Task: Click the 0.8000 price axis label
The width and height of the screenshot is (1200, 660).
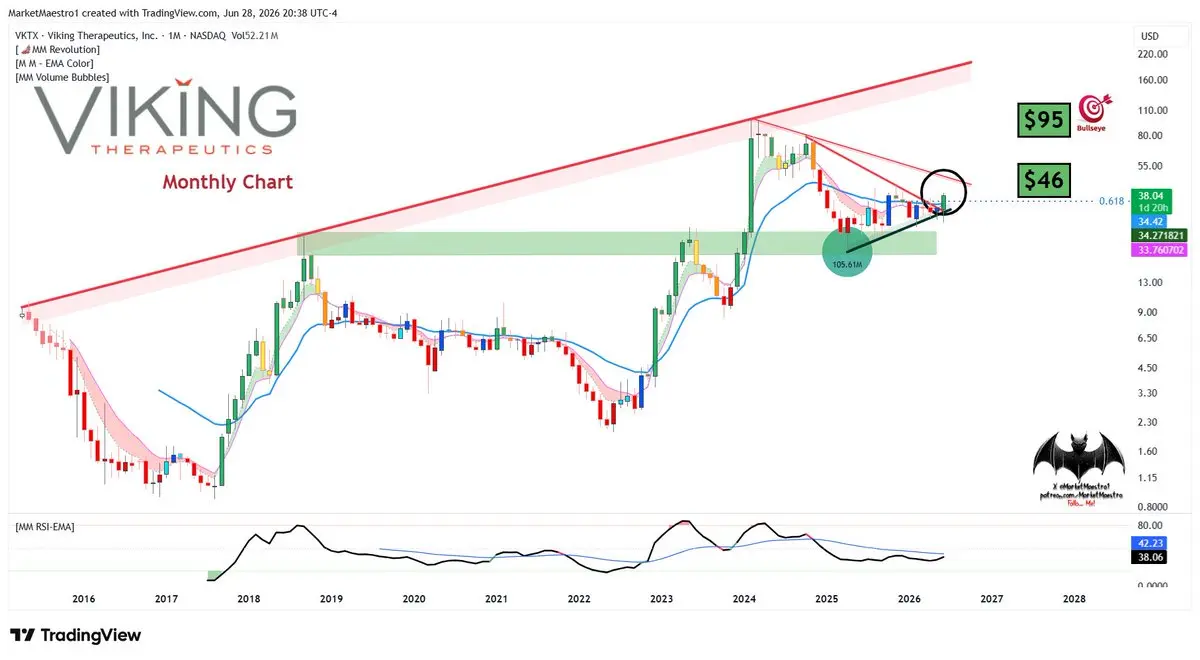Action: pyautogui.click(x=1153, y=508)
